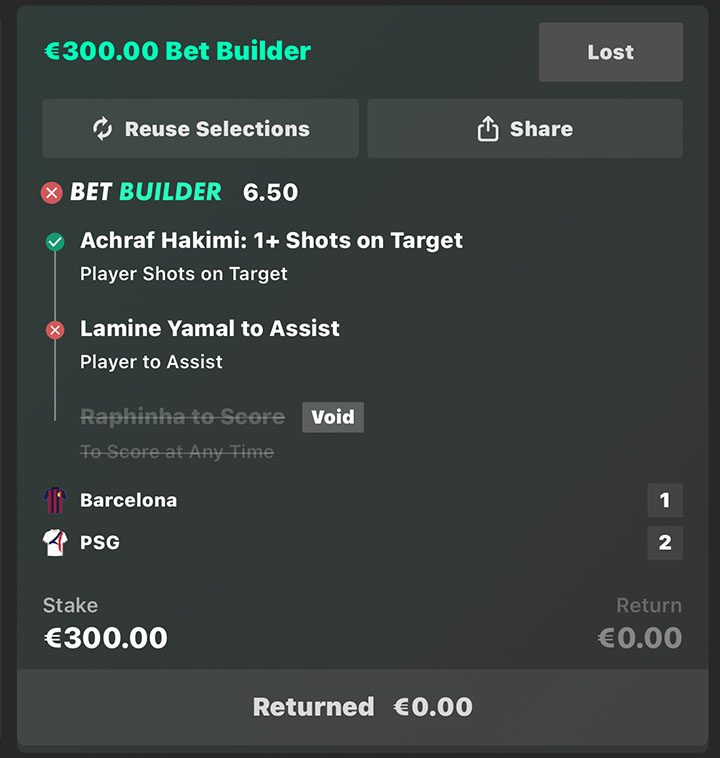This screenshot has height=758, width=720.
Task: Click the Reuse Selections refresh icon
Action: 103,129
